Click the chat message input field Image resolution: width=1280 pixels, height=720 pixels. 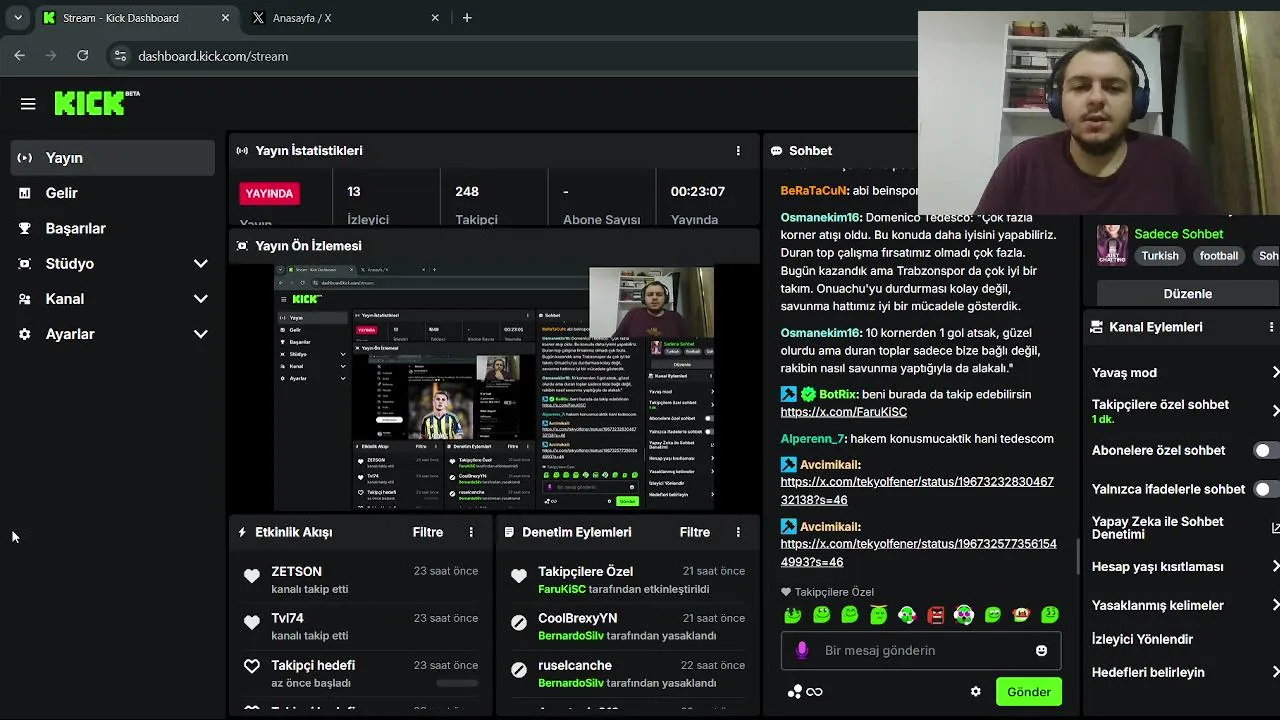(920, 650)
